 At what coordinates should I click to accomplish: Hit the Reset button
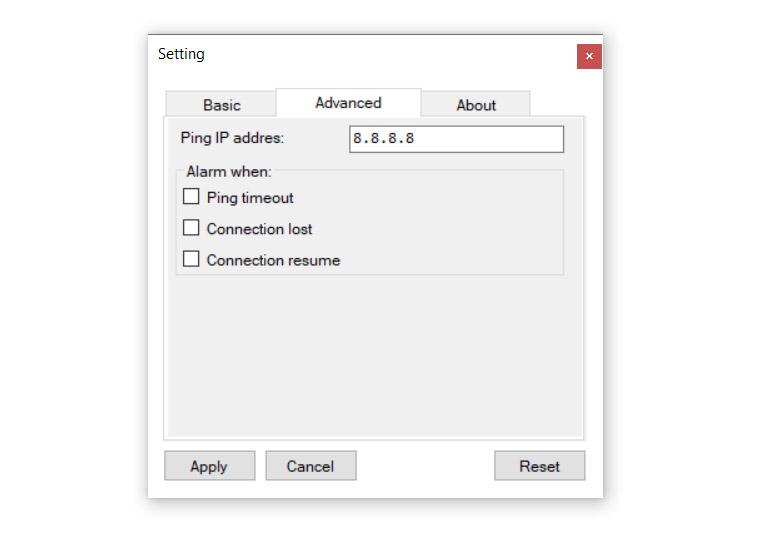(x=539, y=466)
